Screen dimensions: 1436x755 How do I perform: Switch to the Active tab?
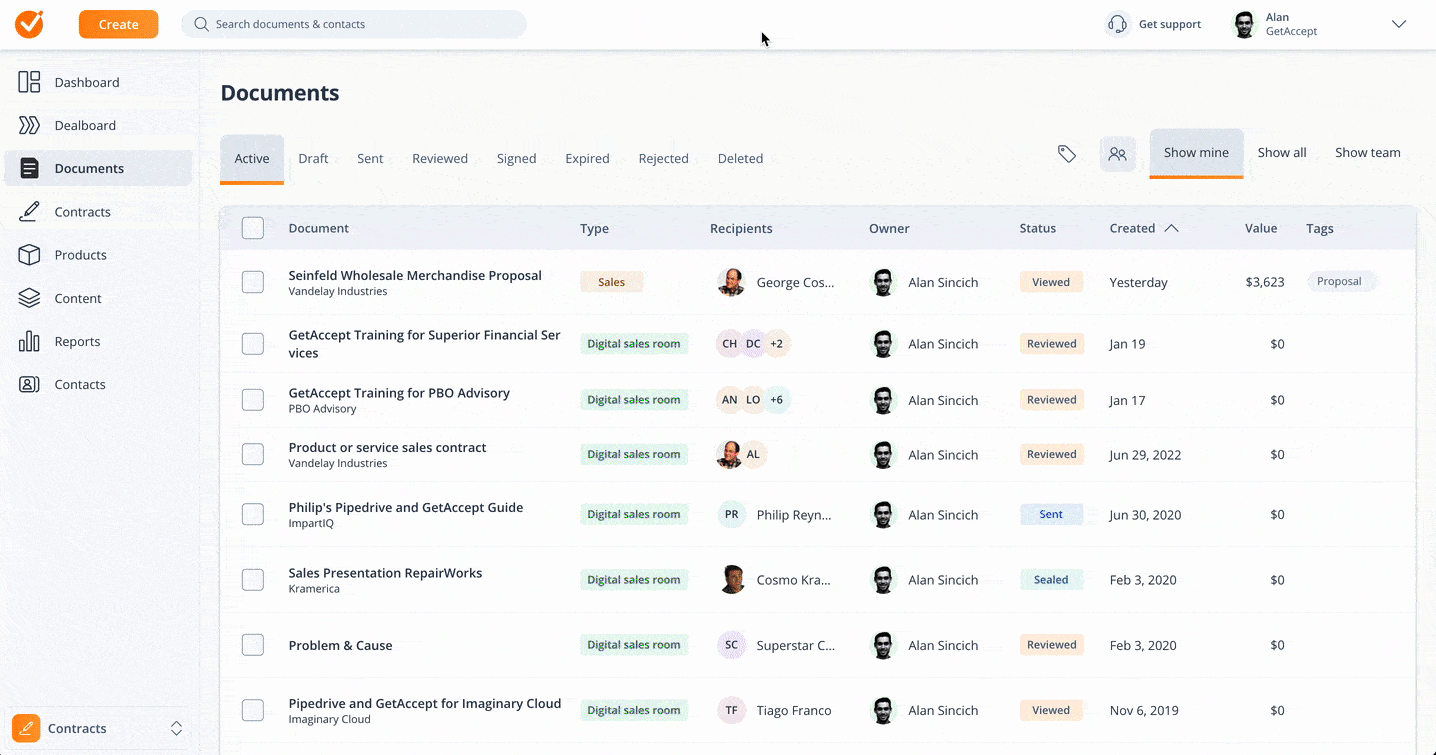tap(252, 158)
